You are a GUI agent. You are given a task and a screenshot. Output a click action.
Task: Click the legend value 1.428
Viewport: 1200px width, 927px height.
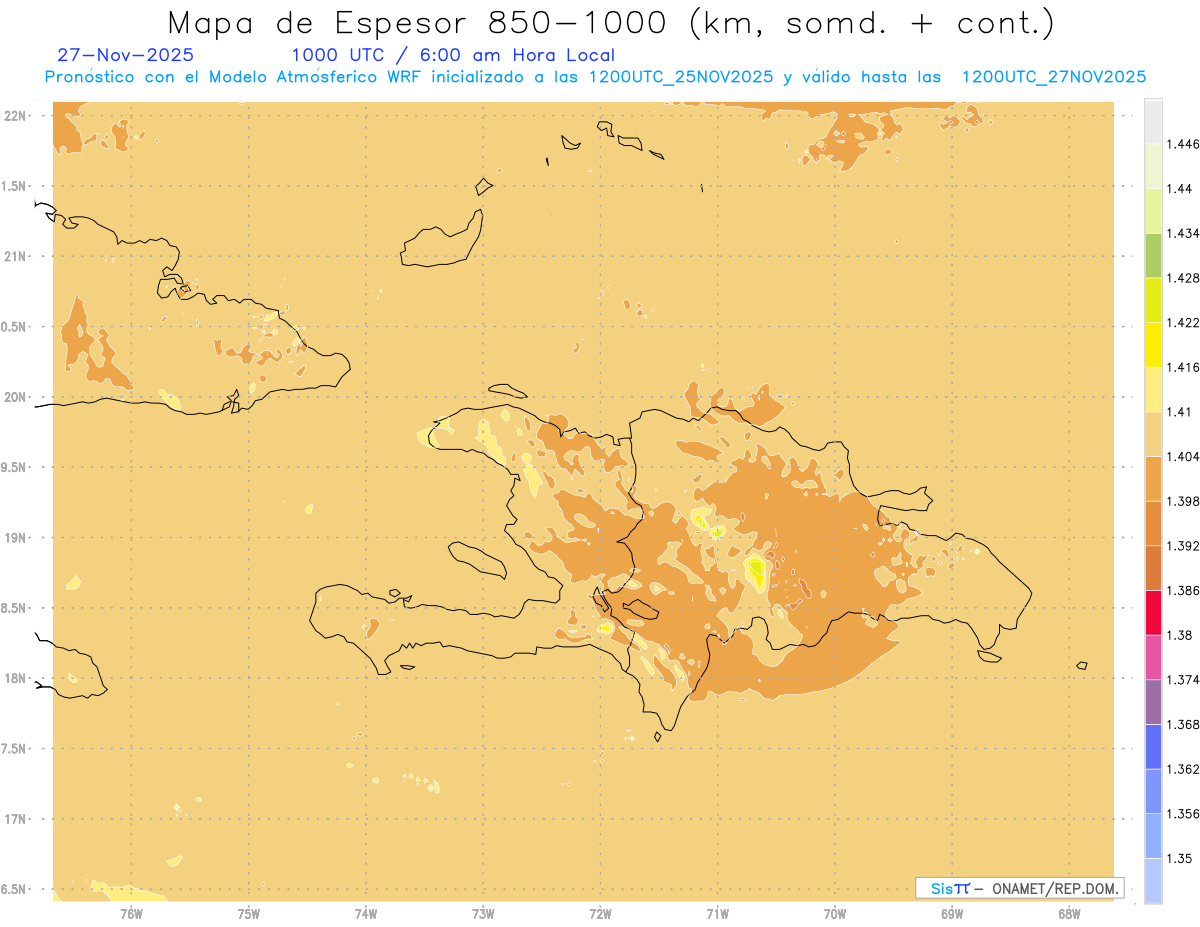[x=1182, y=278]
